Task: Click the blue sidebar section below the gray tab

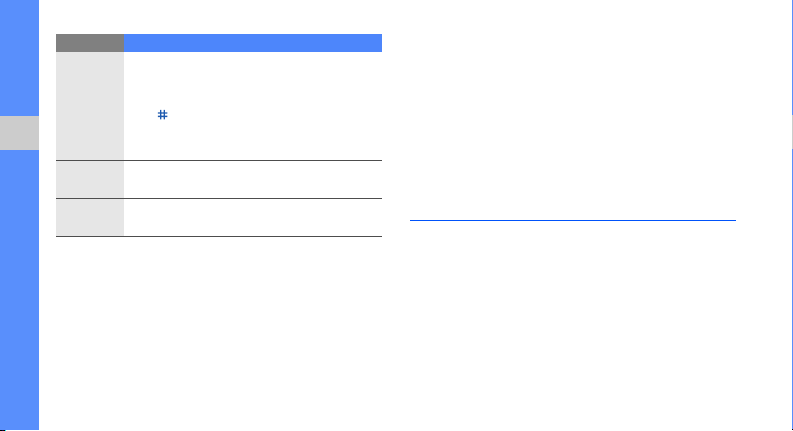Action: (19, 289)
